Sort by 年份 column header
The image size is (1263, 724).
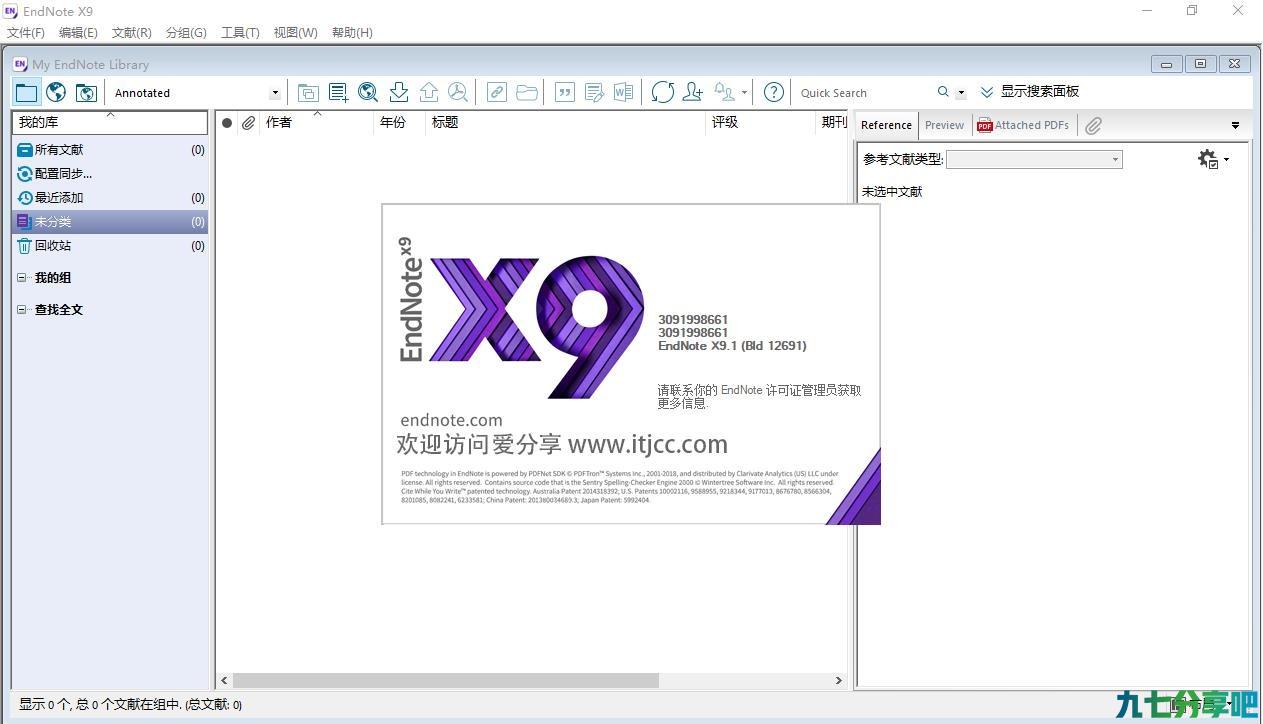click(x=400, y=123)
